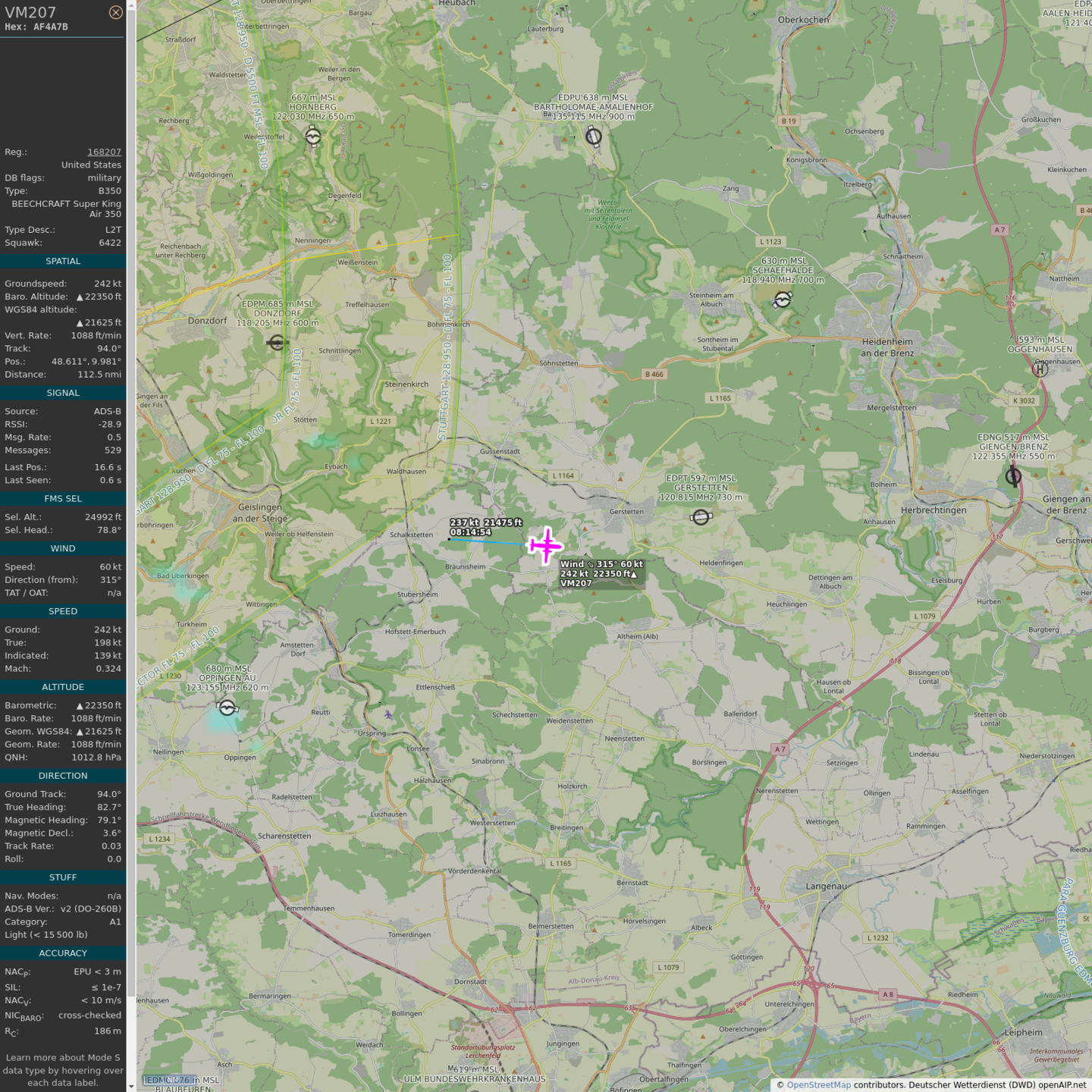The image size is (1092, 1092).
Task: Click the Oppingen-Au airfield icon
Action: (x=227, y=708)
